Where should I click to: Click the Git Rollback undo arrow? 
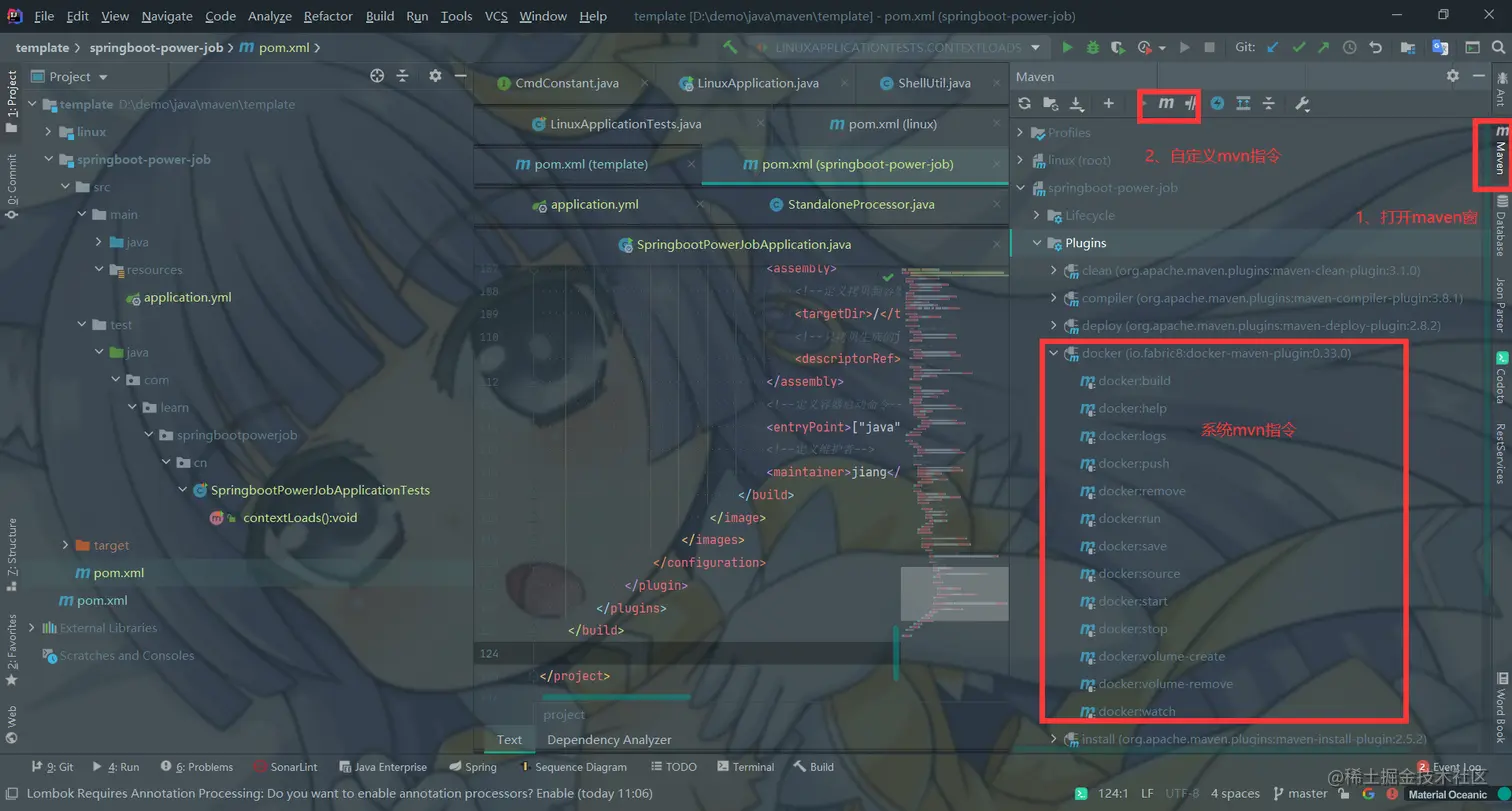coord(1376,47)
